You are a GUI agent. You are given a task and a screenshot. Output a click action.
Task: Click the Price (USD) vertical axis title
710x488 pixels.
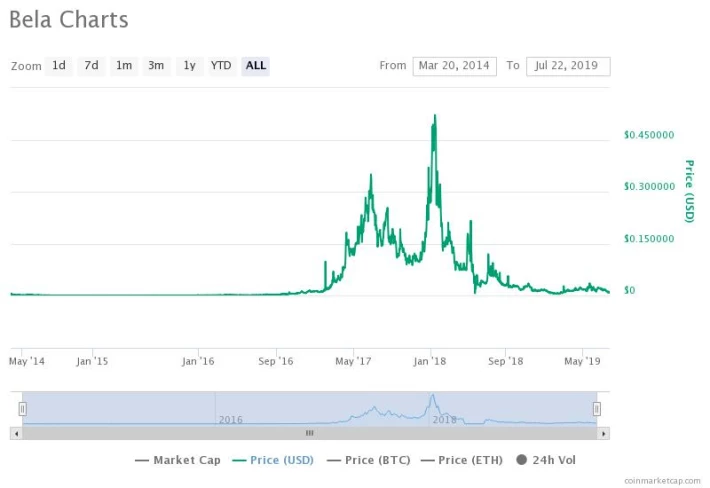pyautogui.click(x=689, y=191)
